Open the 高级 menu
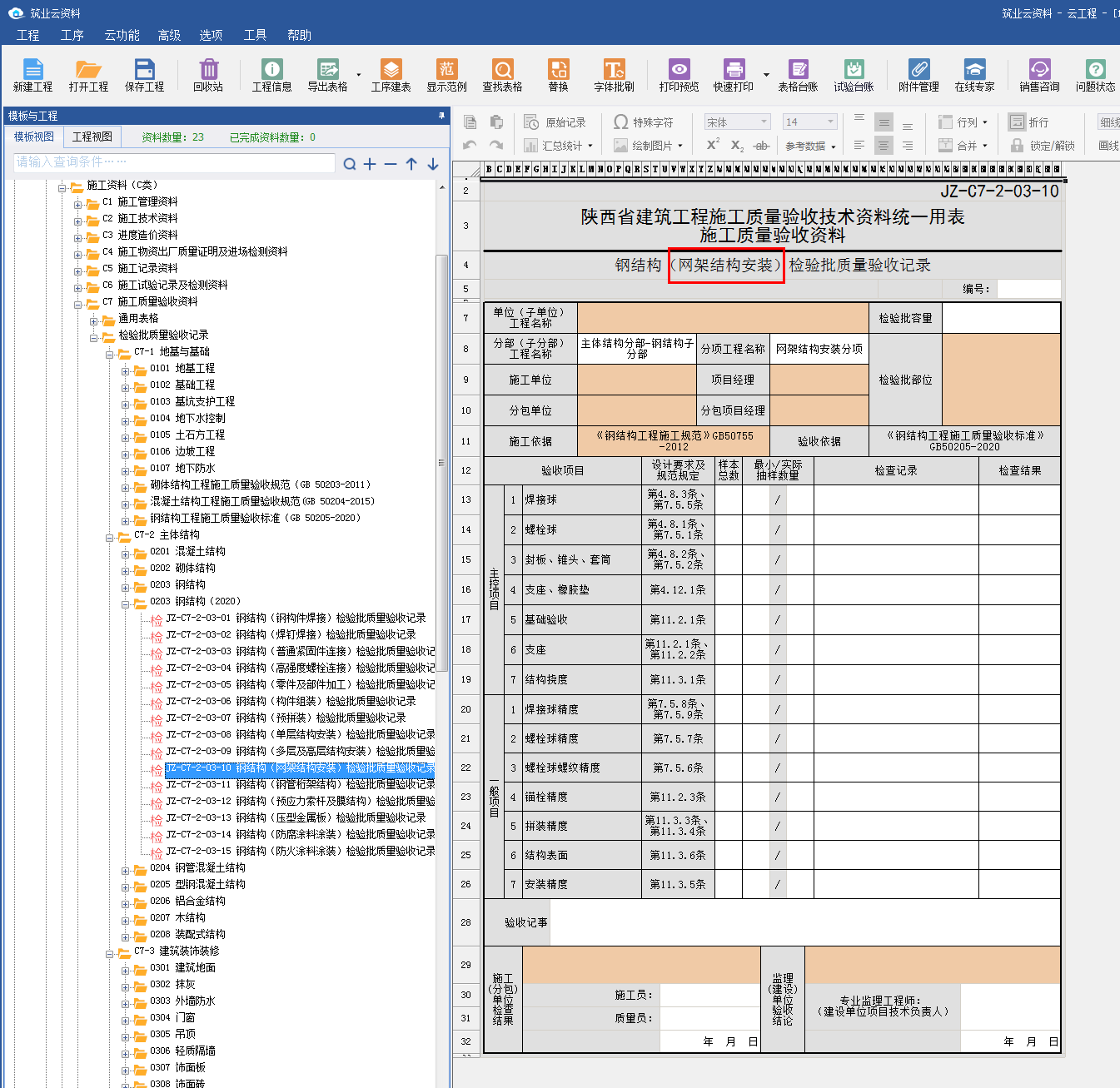This screenshot has height=1088, width=1120. point(169,35)
